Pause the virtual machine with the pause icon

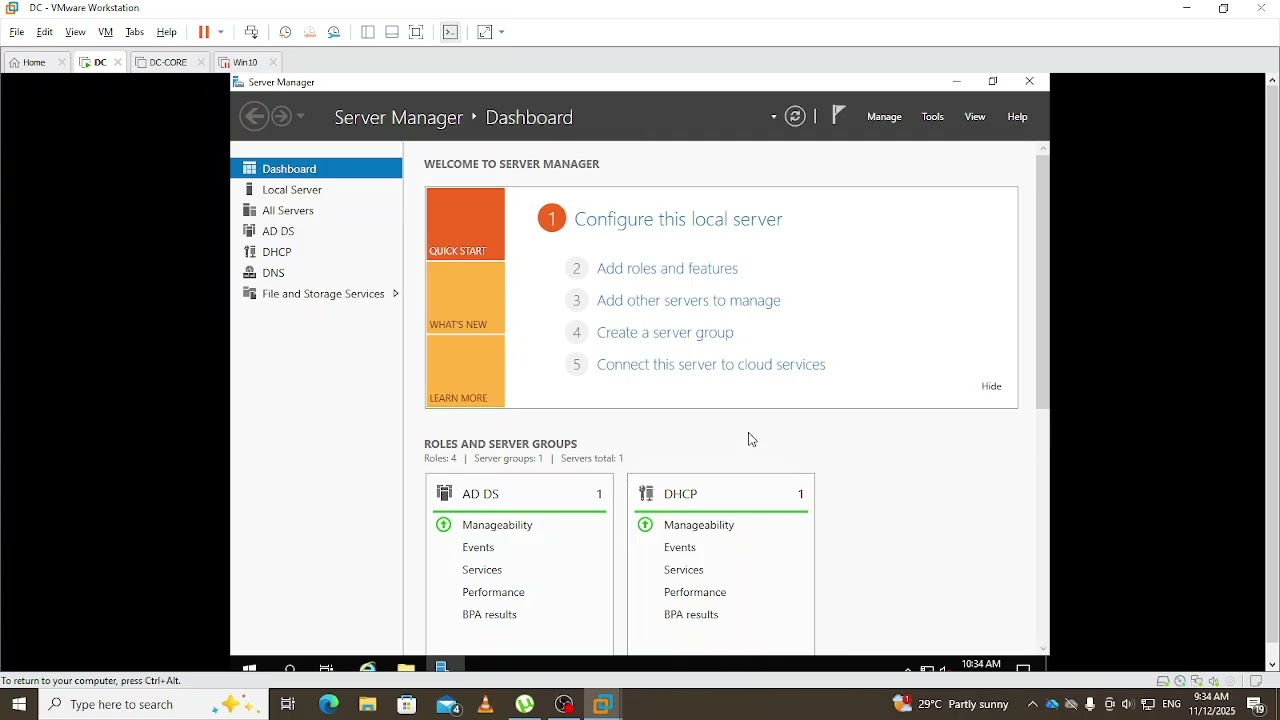coord(204,32)
